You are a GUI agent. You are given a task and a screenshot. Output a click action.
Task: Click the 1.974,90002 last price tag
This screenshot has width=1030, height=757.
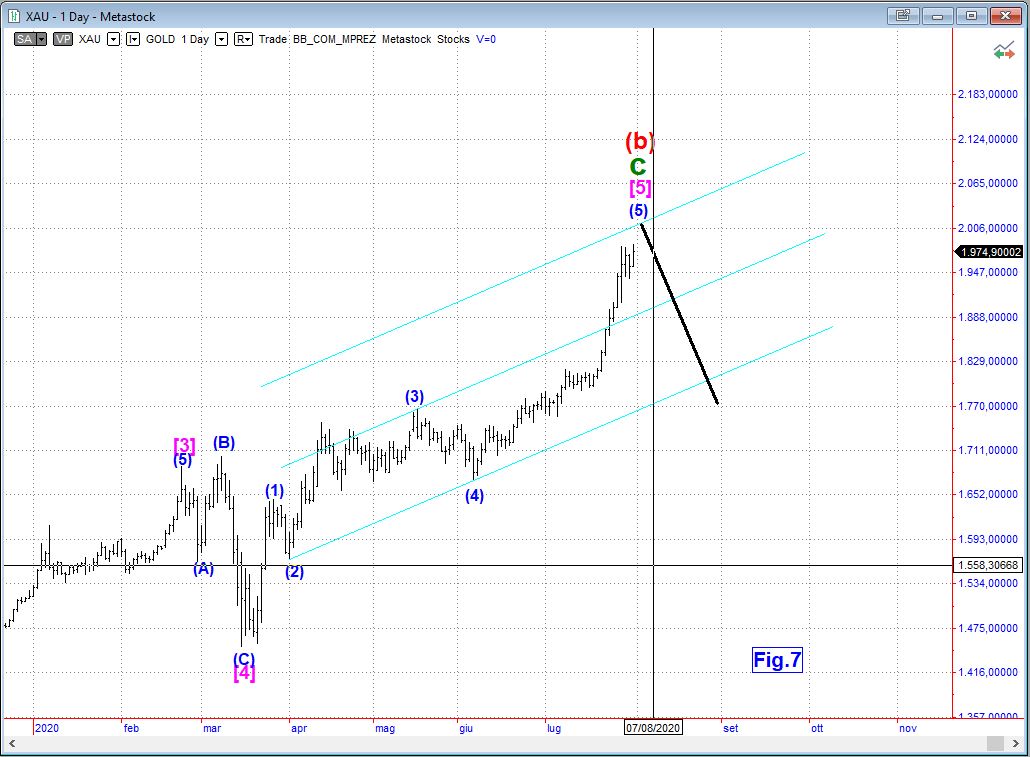click(989, 252)
